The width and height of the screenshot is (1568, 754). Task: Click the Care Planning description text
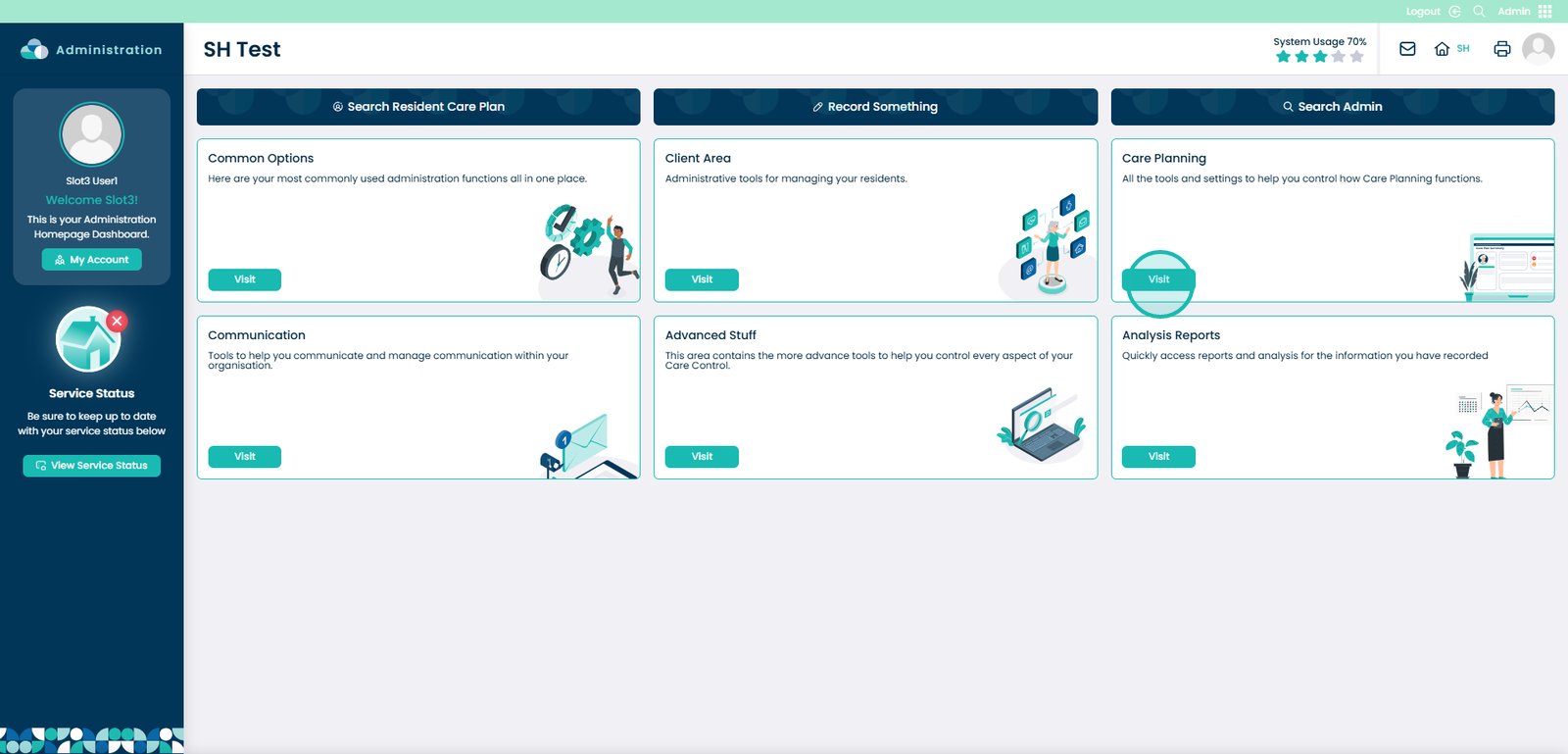[1302, 178]
